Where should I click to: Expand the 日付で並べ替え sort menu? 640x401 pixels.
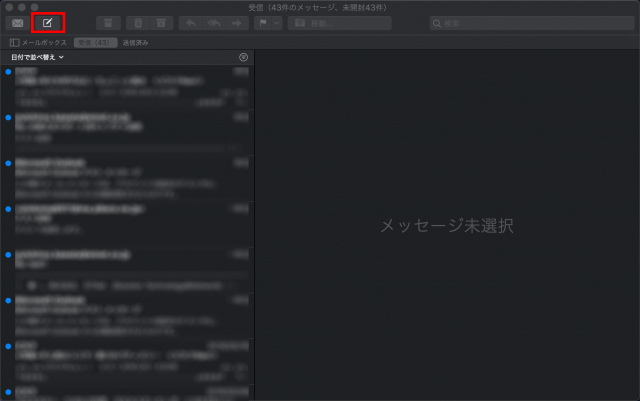click(x=37, y=58)
